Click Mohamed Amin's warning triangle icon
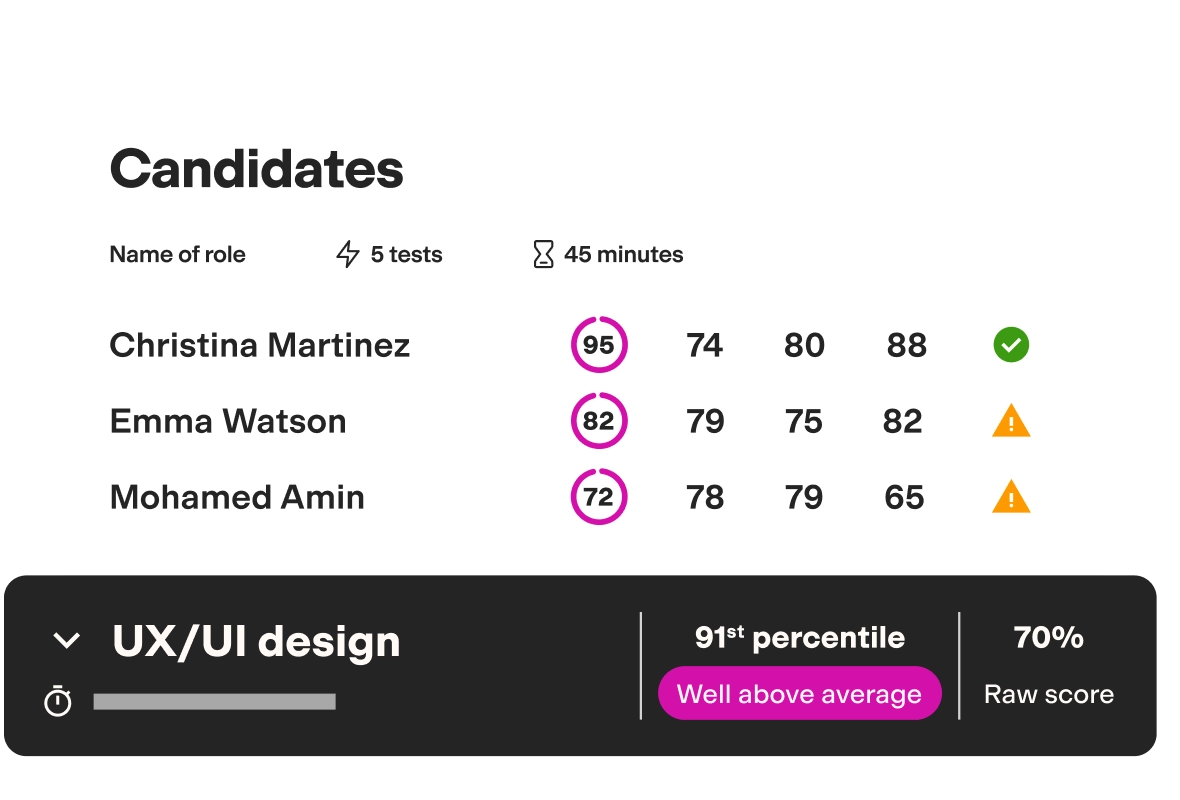 coord(1010,497)
